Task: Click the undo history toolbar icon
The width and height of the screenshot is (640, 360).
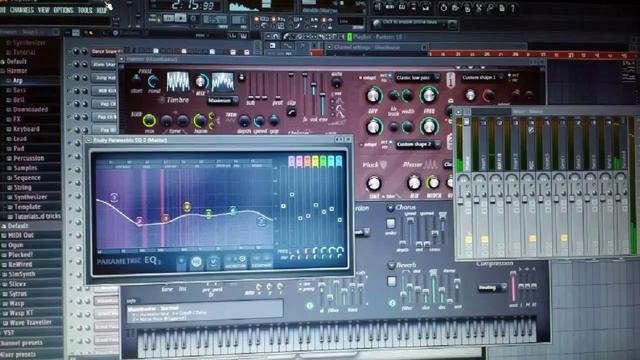Action: click(x=444, y=8)
